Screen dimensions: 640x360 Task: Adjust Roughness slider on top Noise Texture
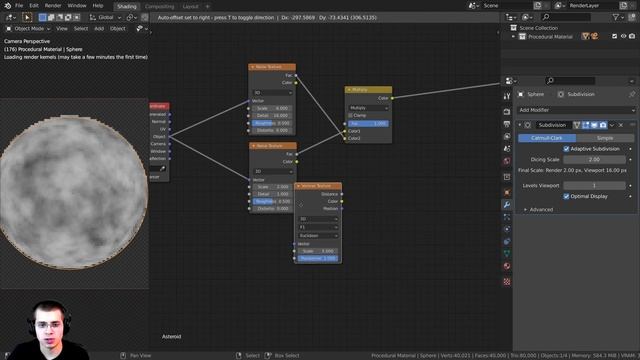pos(271,123)
